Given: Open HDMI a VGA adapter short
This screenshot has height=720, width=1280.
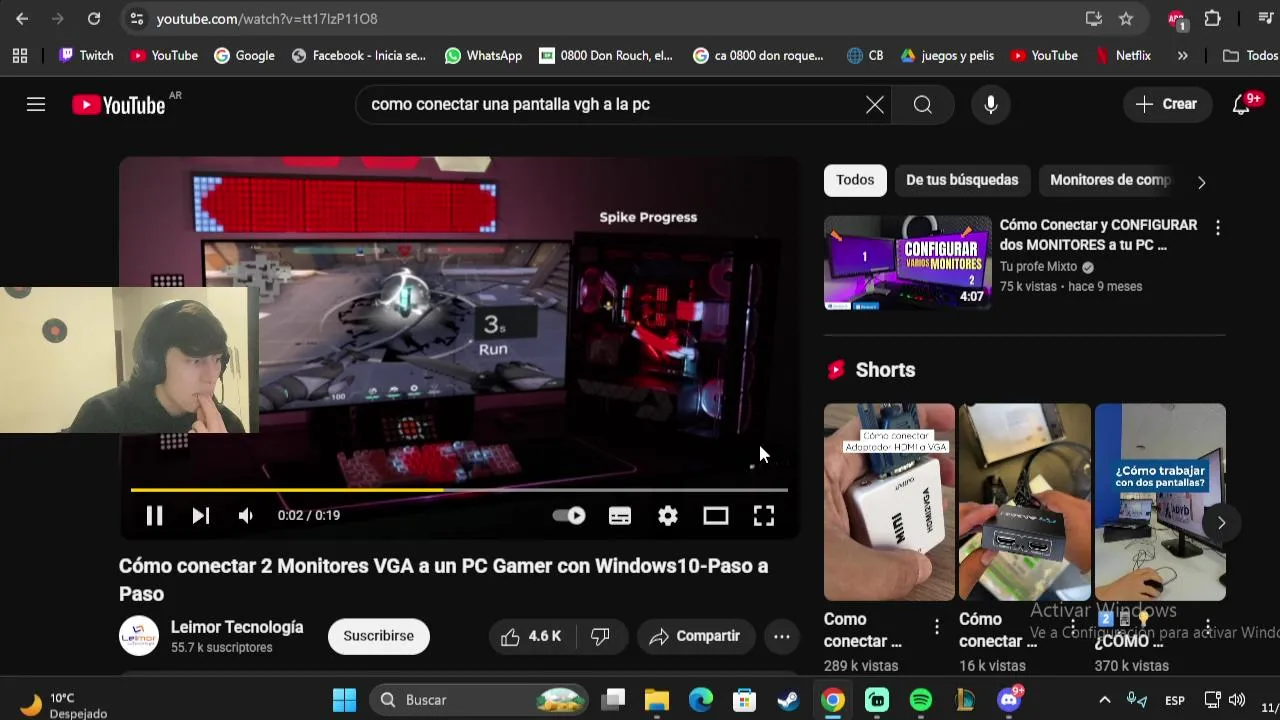Looking at the screenshot, I should pyautogui.click(x=889, y=502).
